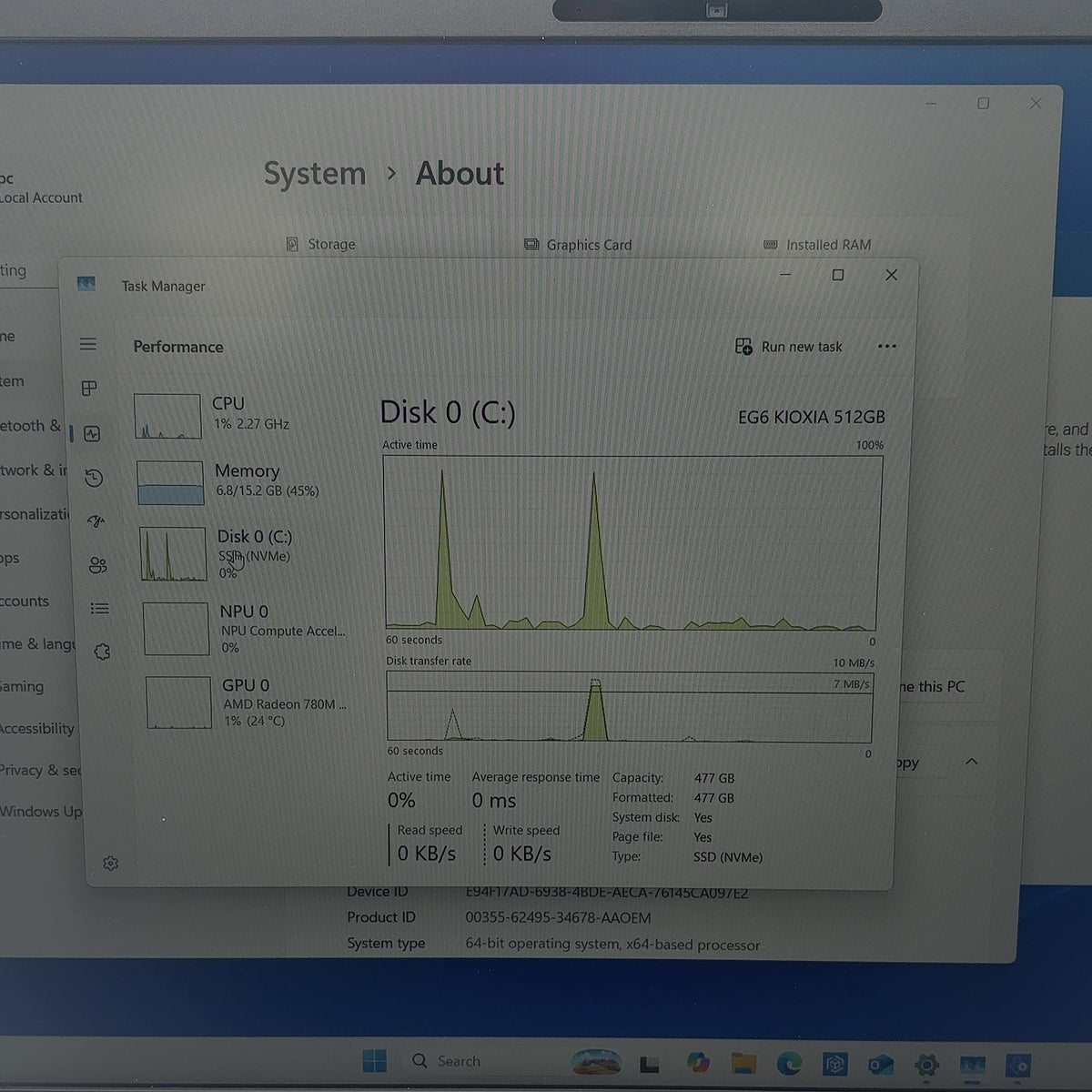Open the Windows Start menu
The width and height of the screenshot is (1092, 1092).
pos(374,1061)
